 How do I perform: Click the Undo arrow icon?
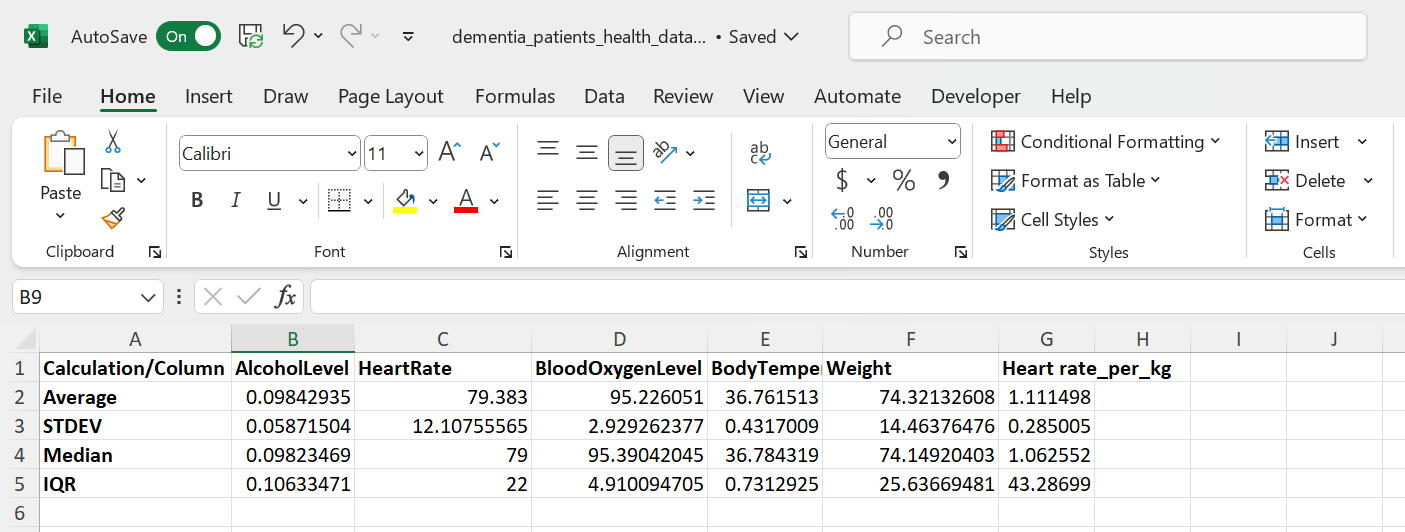[293, 37]
